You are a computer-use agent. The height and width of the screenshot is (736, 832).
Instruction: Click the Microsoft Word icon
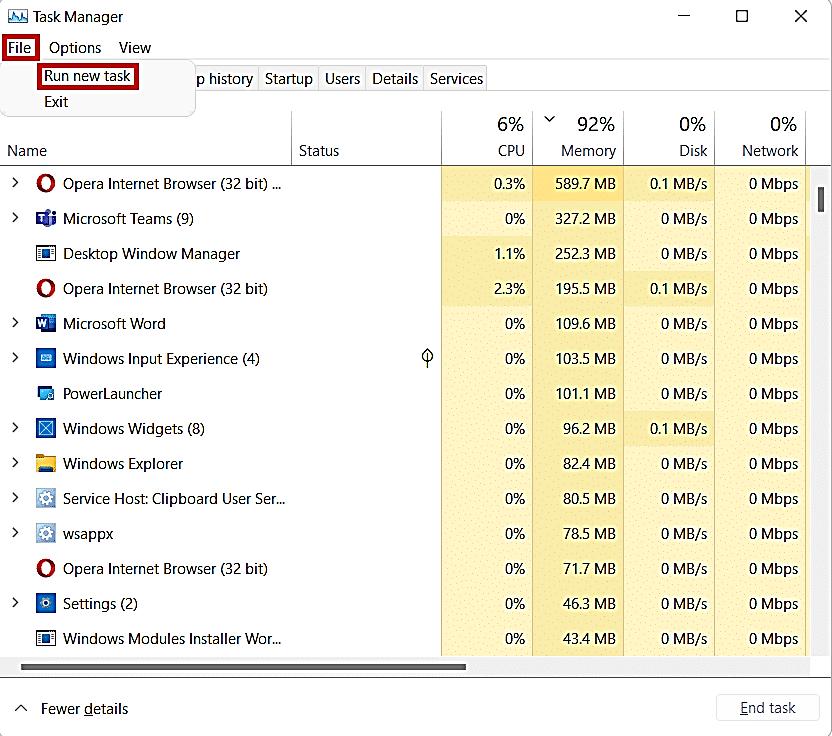click(x=45, y=323)
